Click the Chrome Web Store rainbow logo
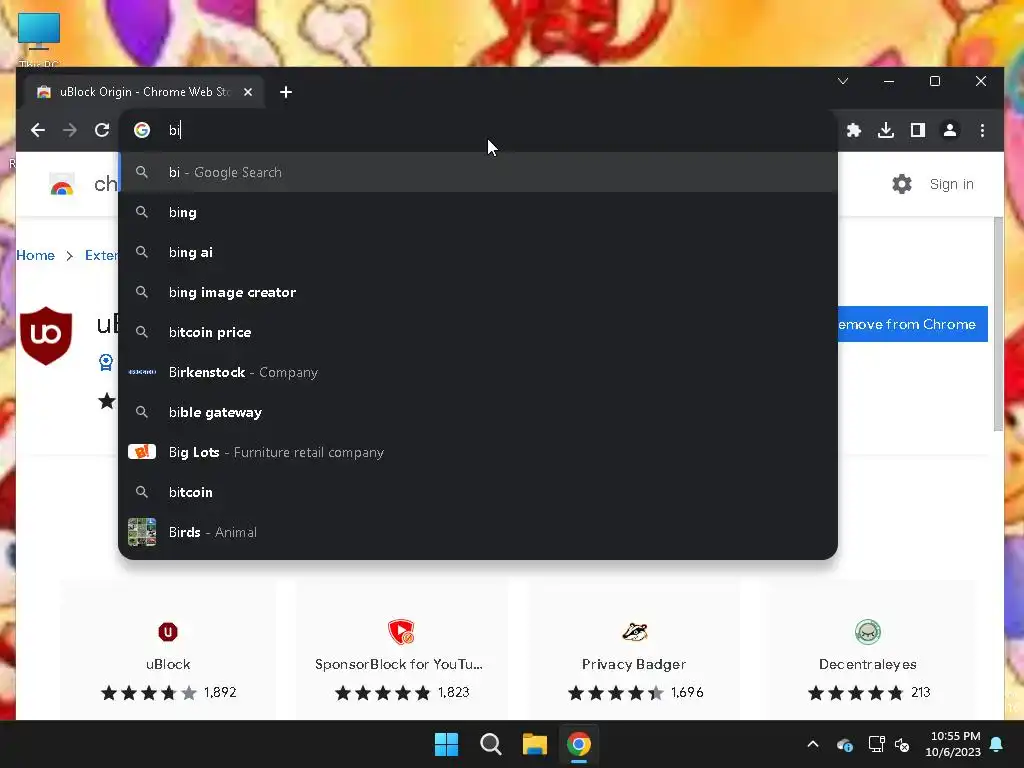 [x=62, y=185]
